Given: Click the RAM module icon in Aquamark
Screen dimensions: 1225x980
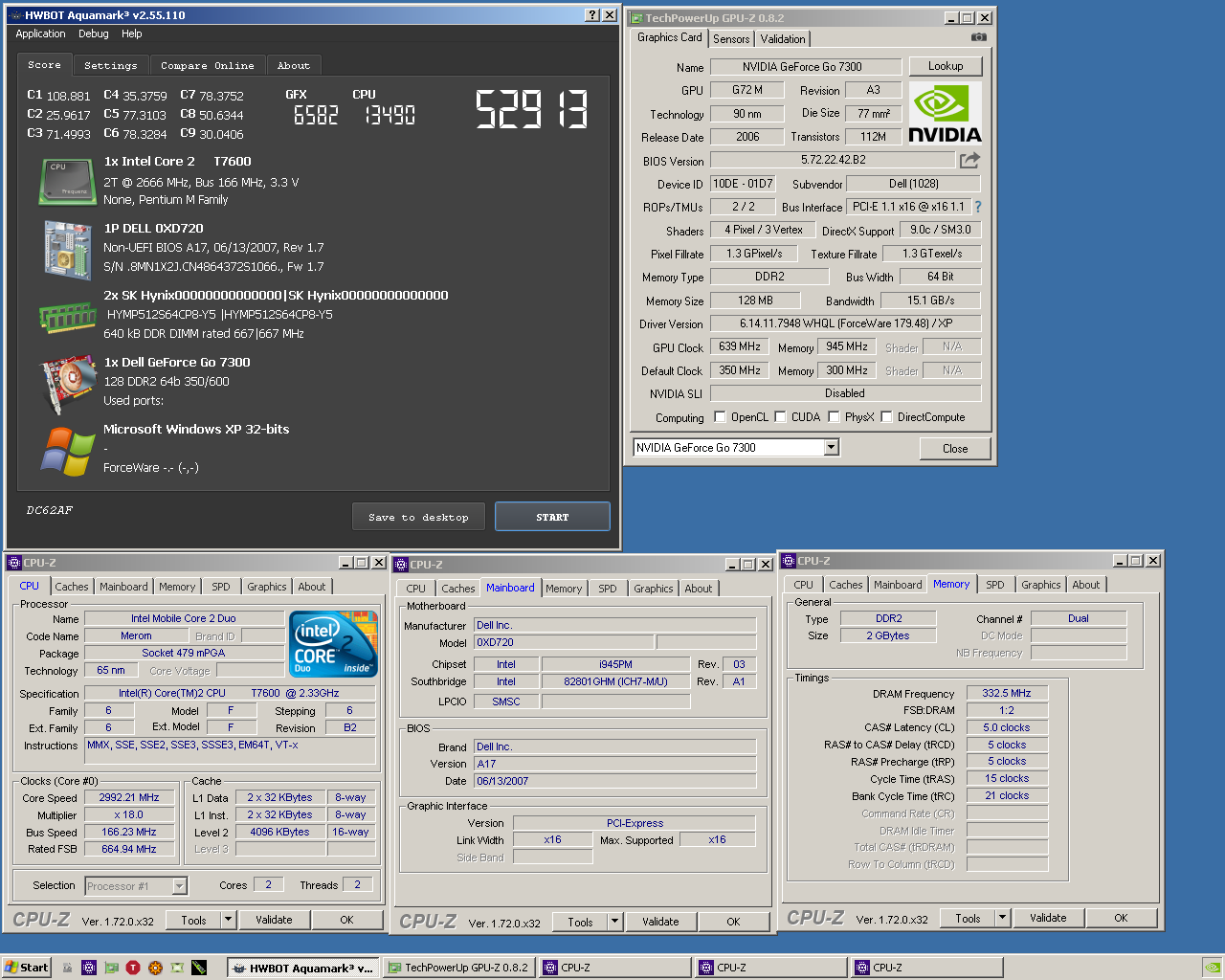Looking at the screenshot, I should [x=67, y=316].
